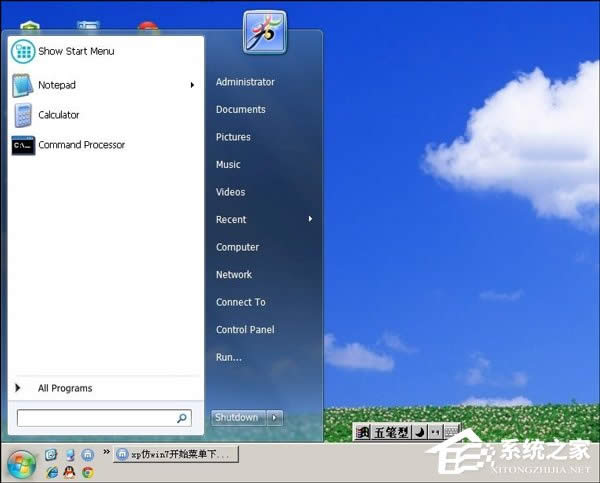Launch QQ penguin from Quick Launch
This screenshot has width=600, height=483.
coord(69,472)
